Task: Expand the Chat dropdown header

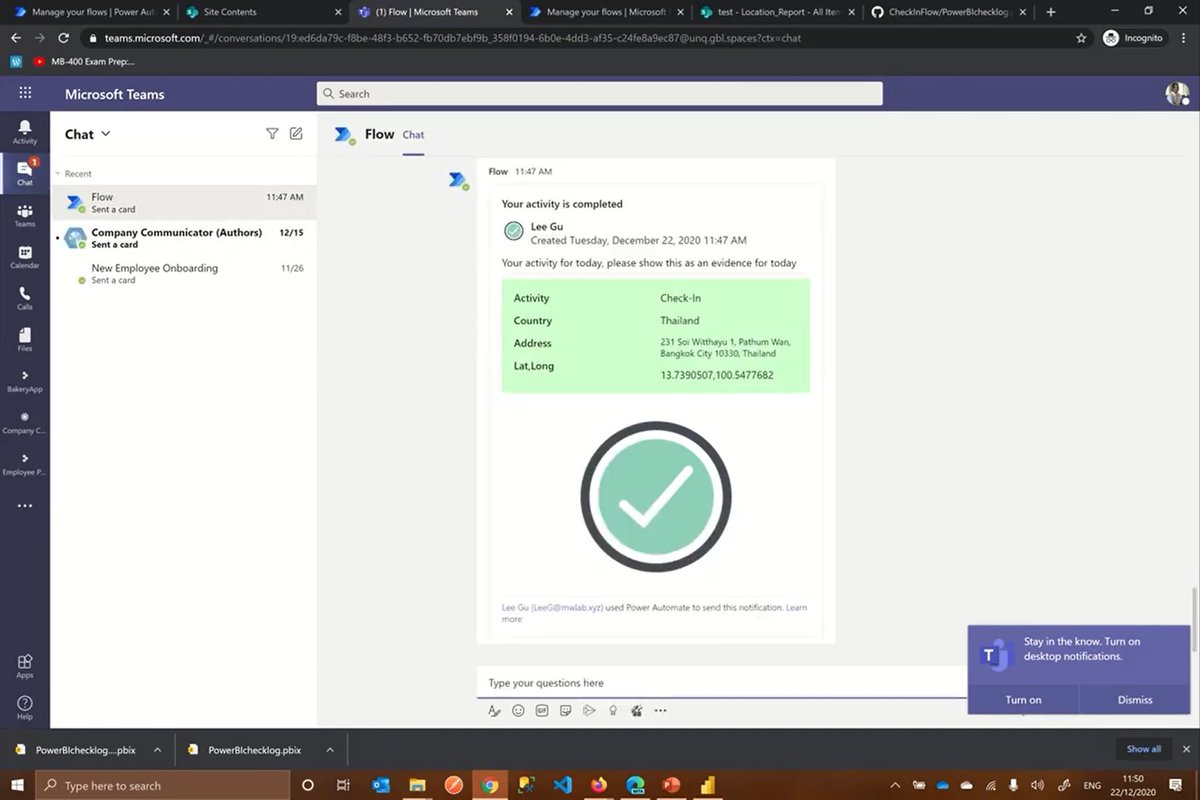Action: coord(88,134)
